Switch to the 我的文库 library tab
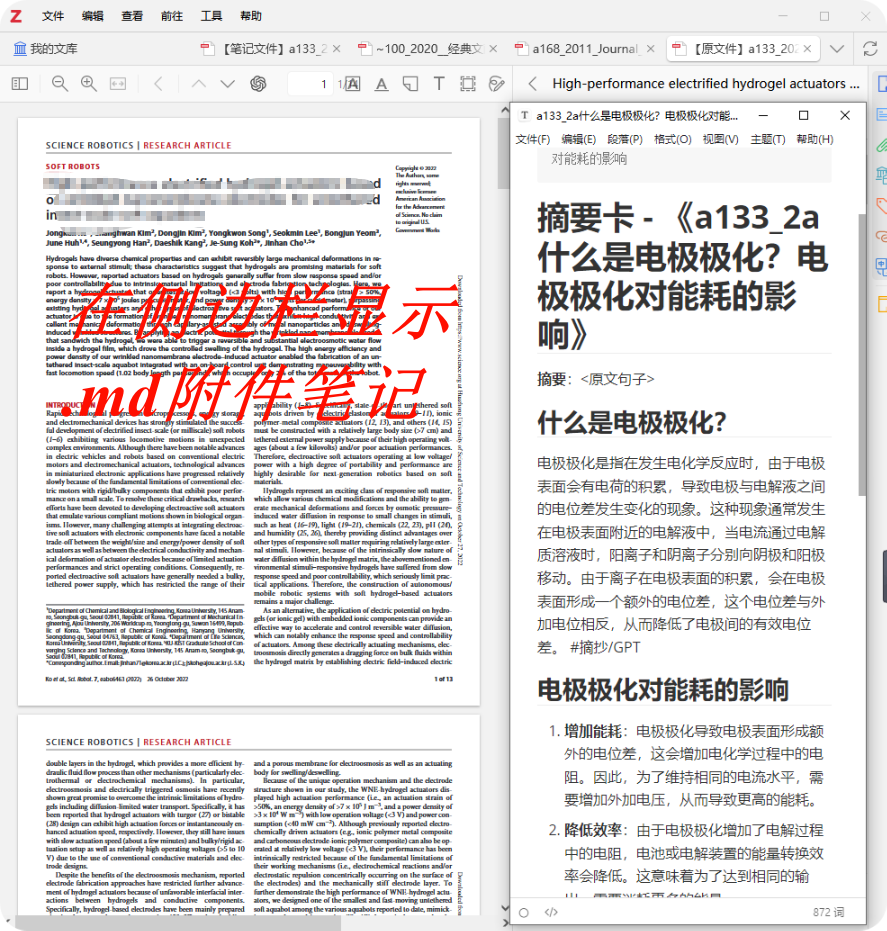The width and height of the screenshot is (887, 931). 46,49
